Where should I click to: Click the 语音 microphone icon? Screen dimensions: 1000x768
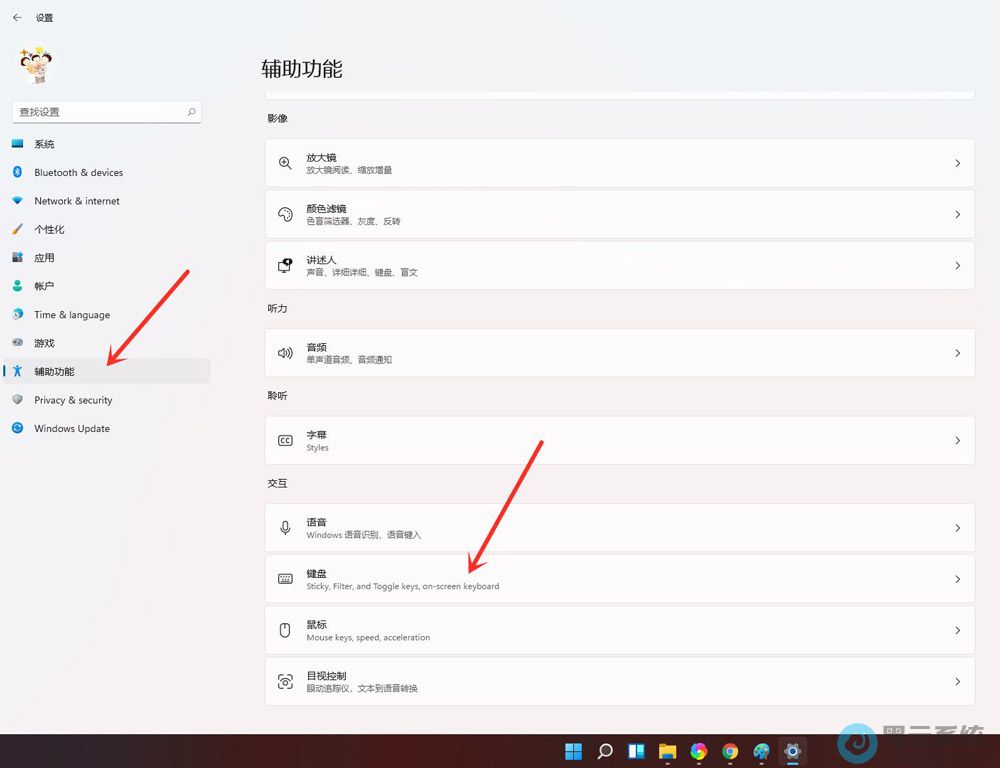[x=285, y=528]
